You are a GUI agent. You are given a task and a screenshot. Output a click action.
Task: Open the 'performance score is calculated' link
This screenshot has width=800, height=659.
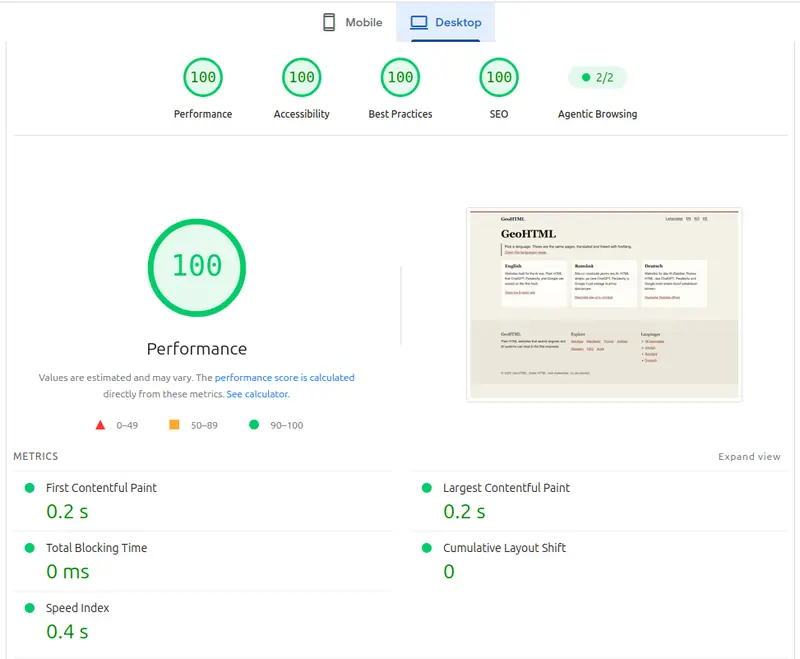click(285, 377)
